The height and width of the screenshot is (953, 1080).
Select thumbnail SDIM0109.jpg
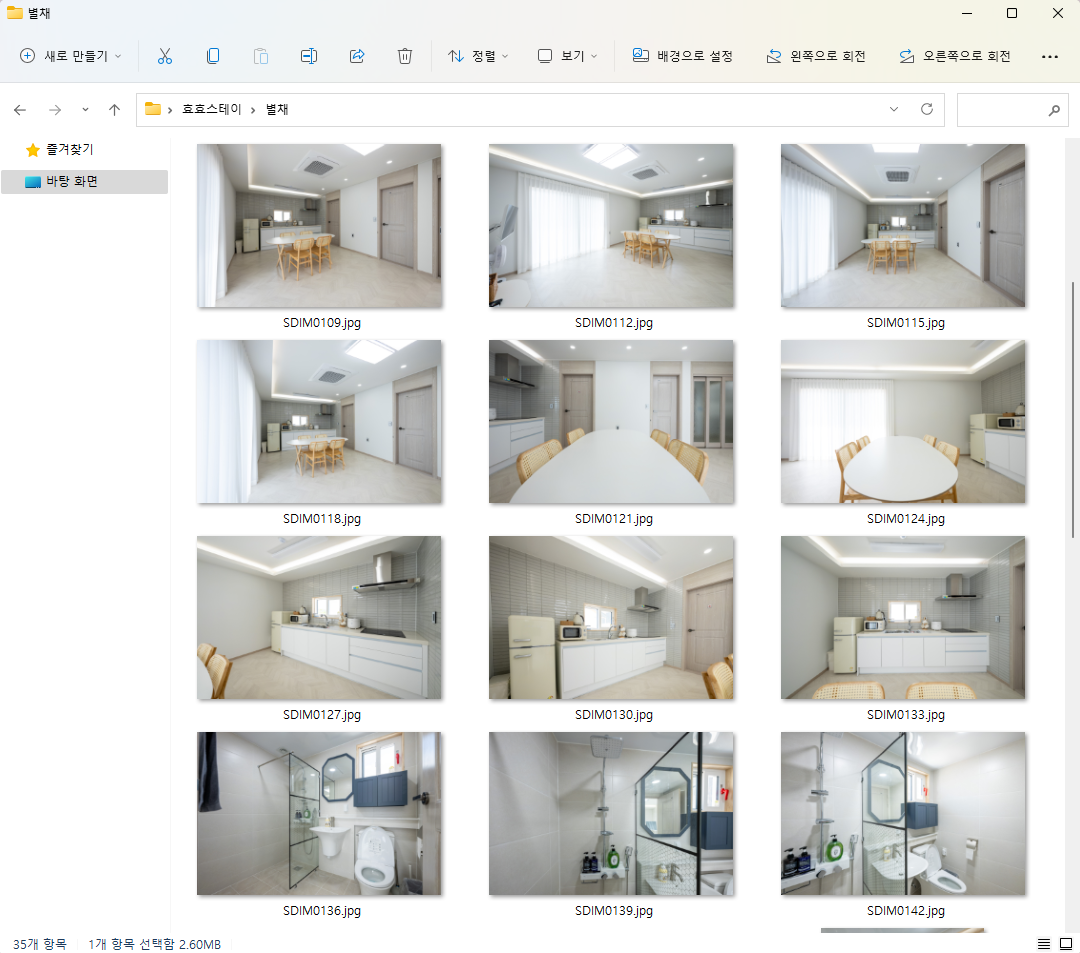319,225
